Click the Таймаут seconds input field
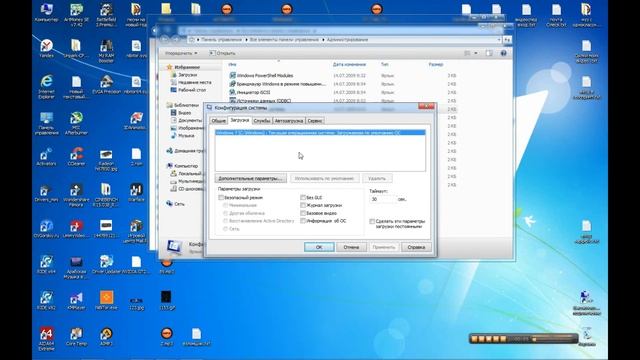 (x=382, y=199)
